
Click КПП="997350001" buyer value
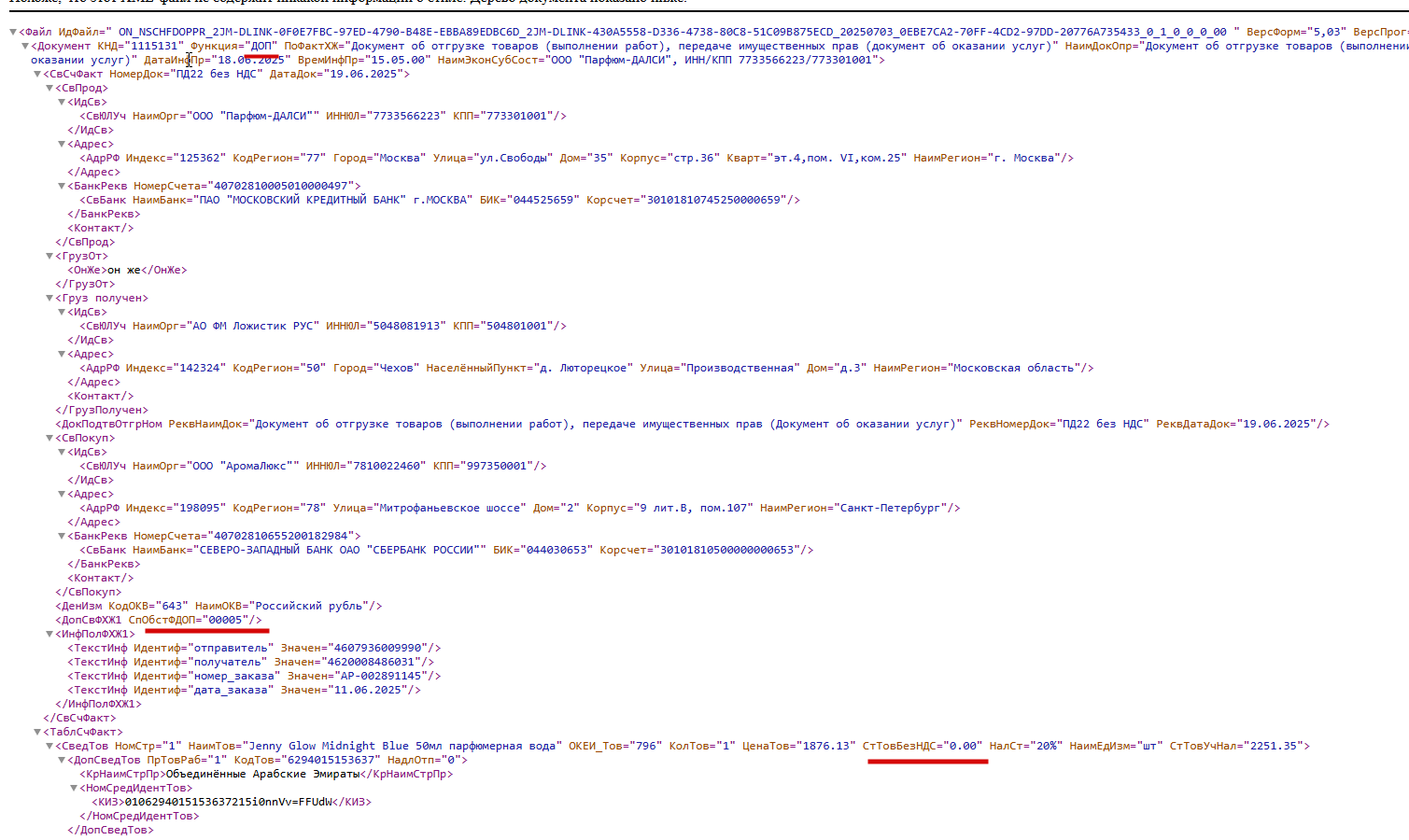click(x=483, y=466)
